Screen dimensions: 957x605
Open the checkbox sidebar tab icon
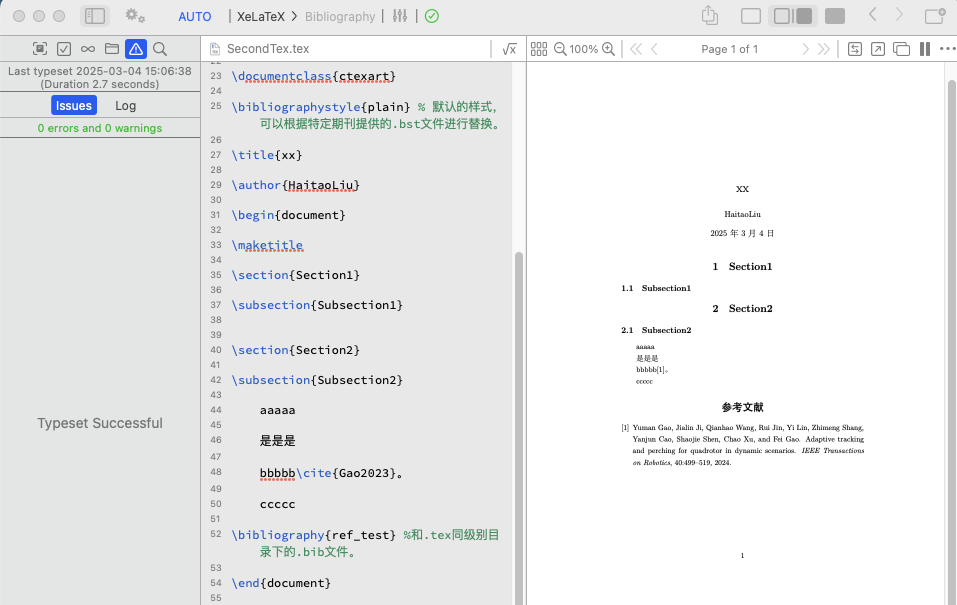click(64, 49)
